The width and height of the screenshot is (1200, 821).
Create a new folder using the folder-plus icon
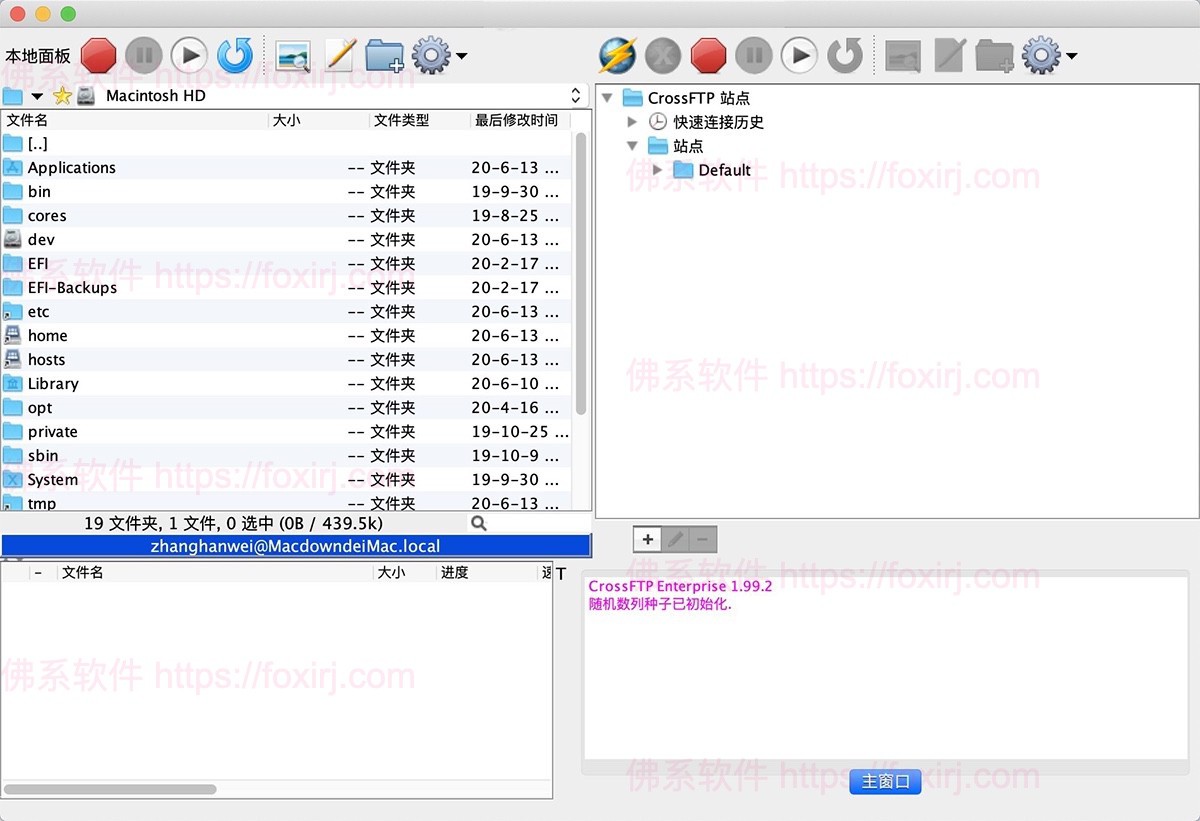(x=384, y=55)
